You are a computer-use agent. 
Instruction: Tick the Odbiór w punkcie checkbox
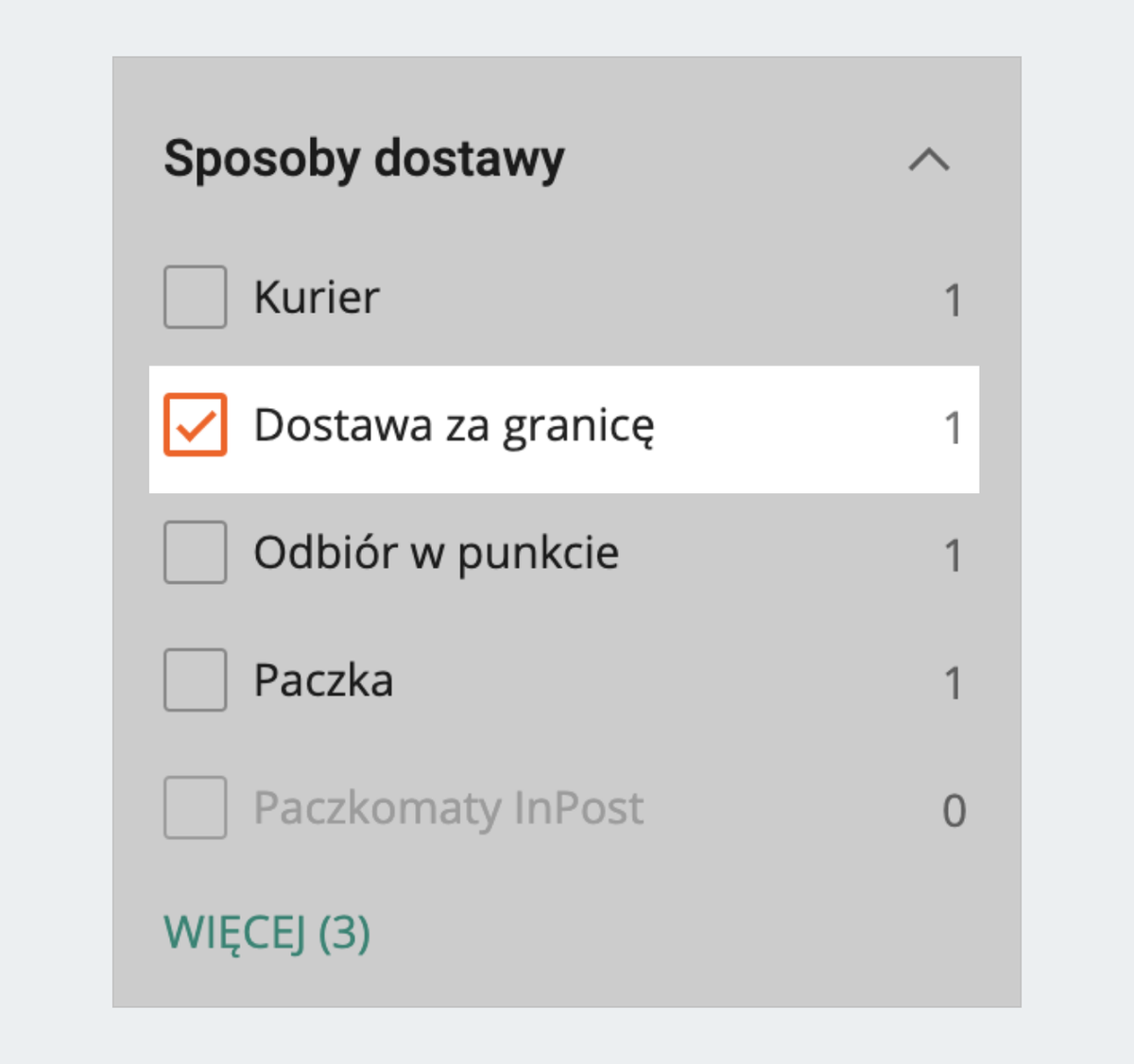196,553
